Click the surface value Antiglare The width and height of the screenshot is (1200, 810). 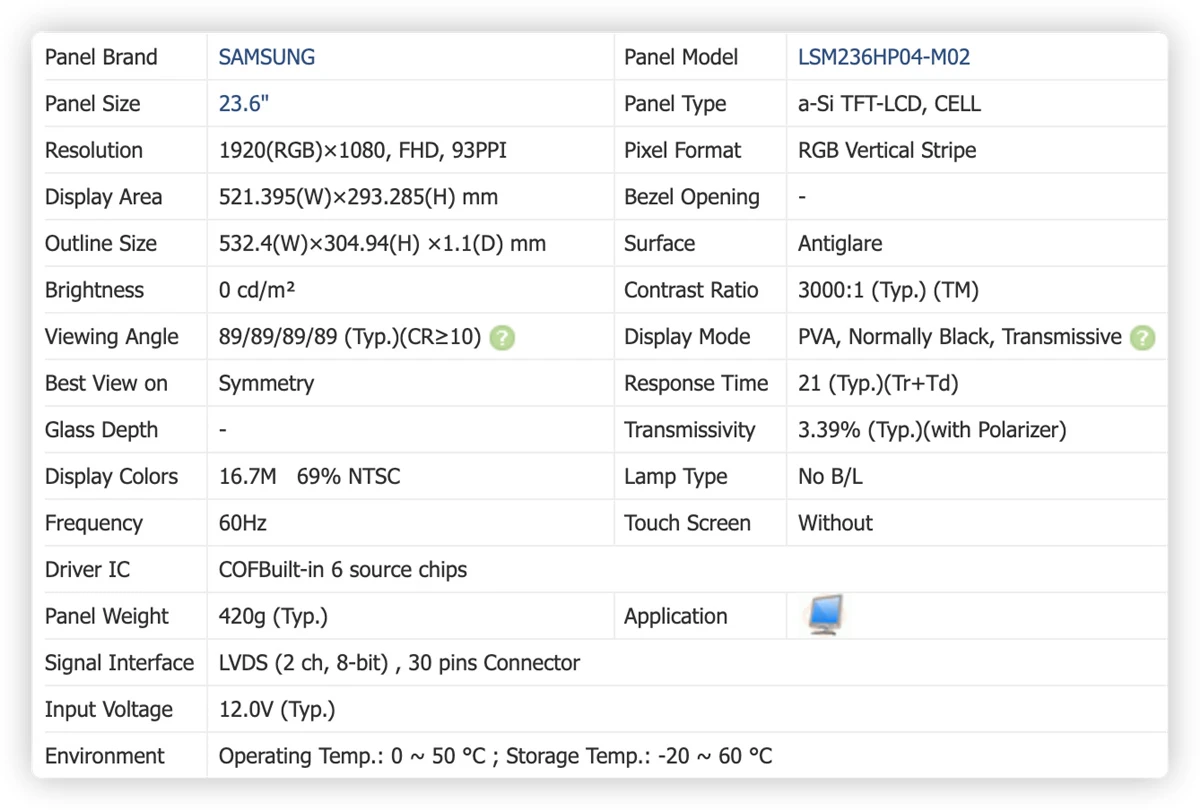pos(840,244)
